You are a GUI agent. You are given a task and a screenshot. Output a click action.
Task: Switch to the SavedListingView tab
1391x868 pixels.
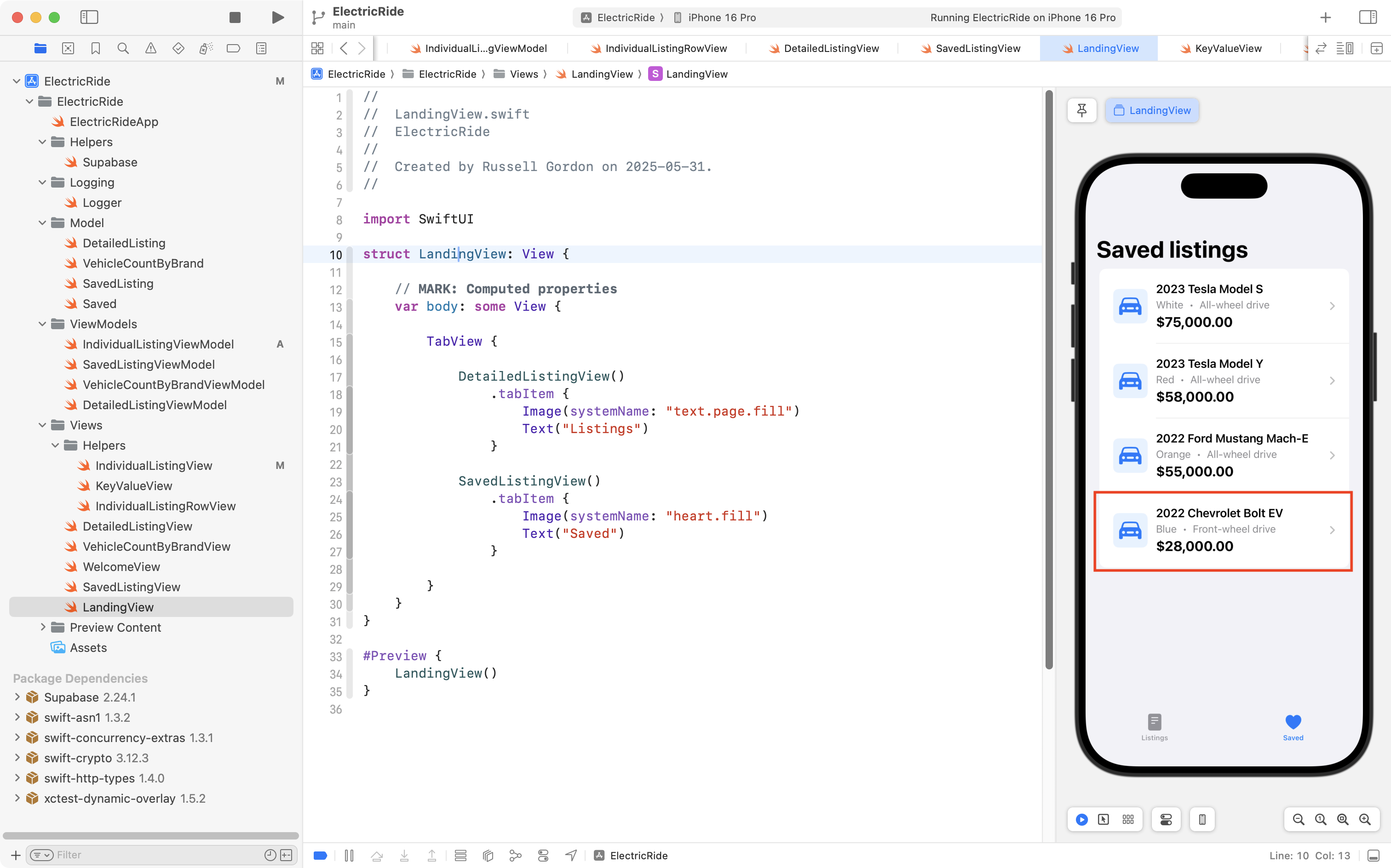[x=977, y=48]
